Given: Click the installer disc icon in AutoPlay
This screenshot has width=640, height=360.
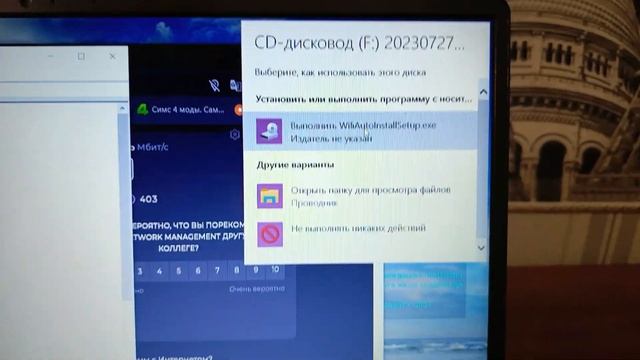Looking at the screenshot, I should [x=269, y=131].
